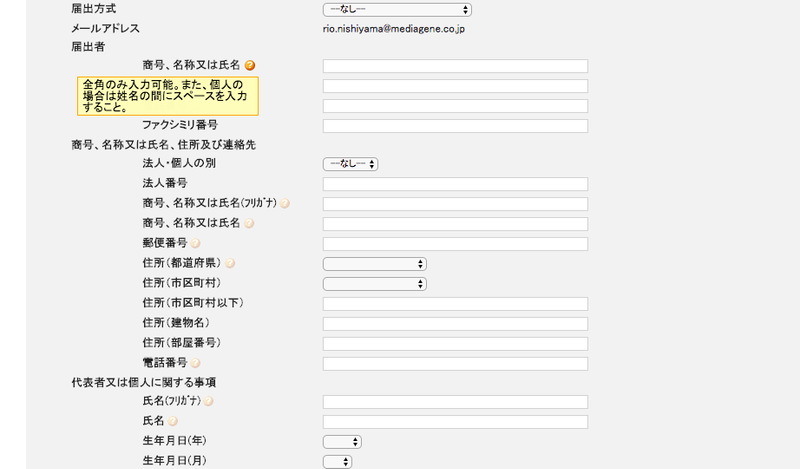Select the 郵便番号 input box
Image resolution: width=800 pixels, height=469 pixels.
(x=455, y=244)
